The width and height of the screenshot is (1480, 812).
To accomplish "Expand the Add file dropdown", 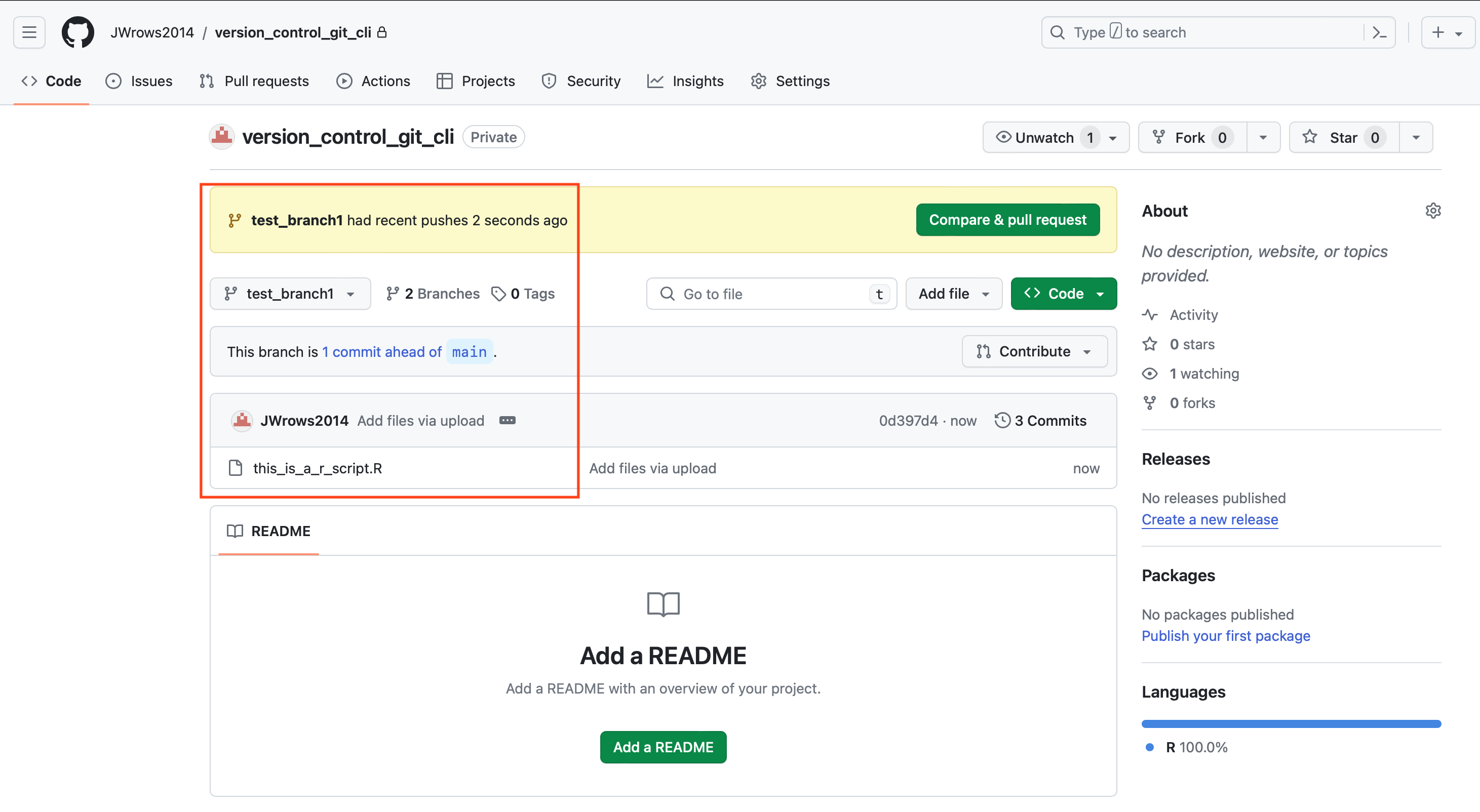I will tap(954, 294).
